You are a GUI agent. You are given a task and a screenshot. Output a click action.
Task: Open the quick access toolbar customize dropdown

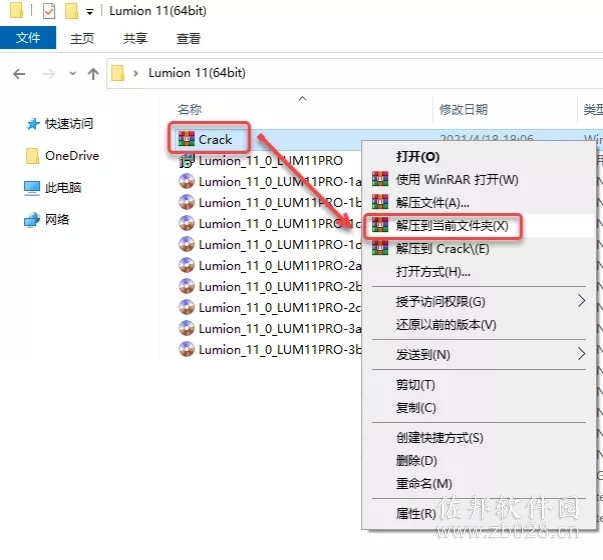pos(90,12)
